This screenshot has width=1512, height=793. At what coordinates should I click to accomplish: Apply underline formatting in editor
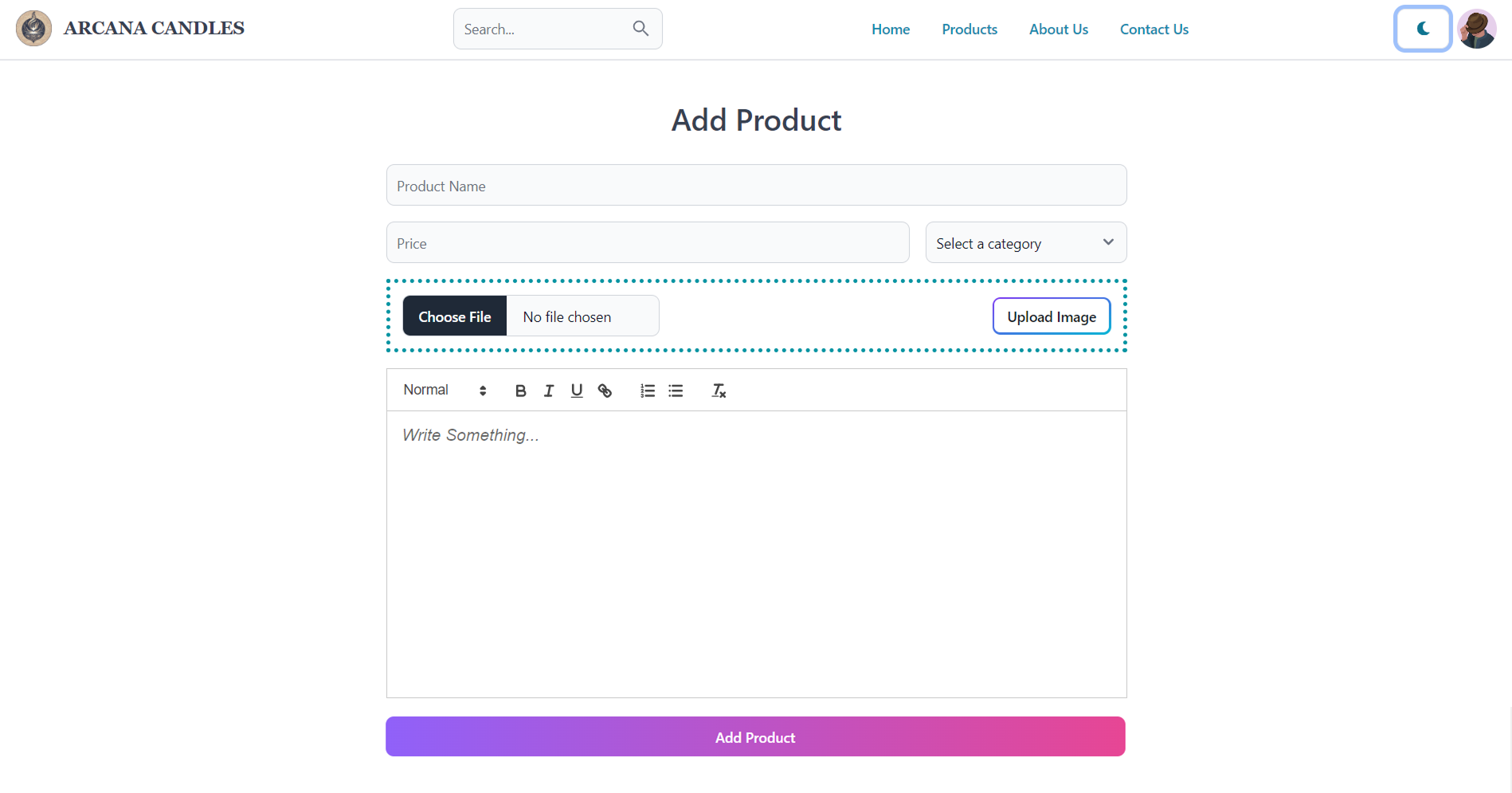pos(577,391)
